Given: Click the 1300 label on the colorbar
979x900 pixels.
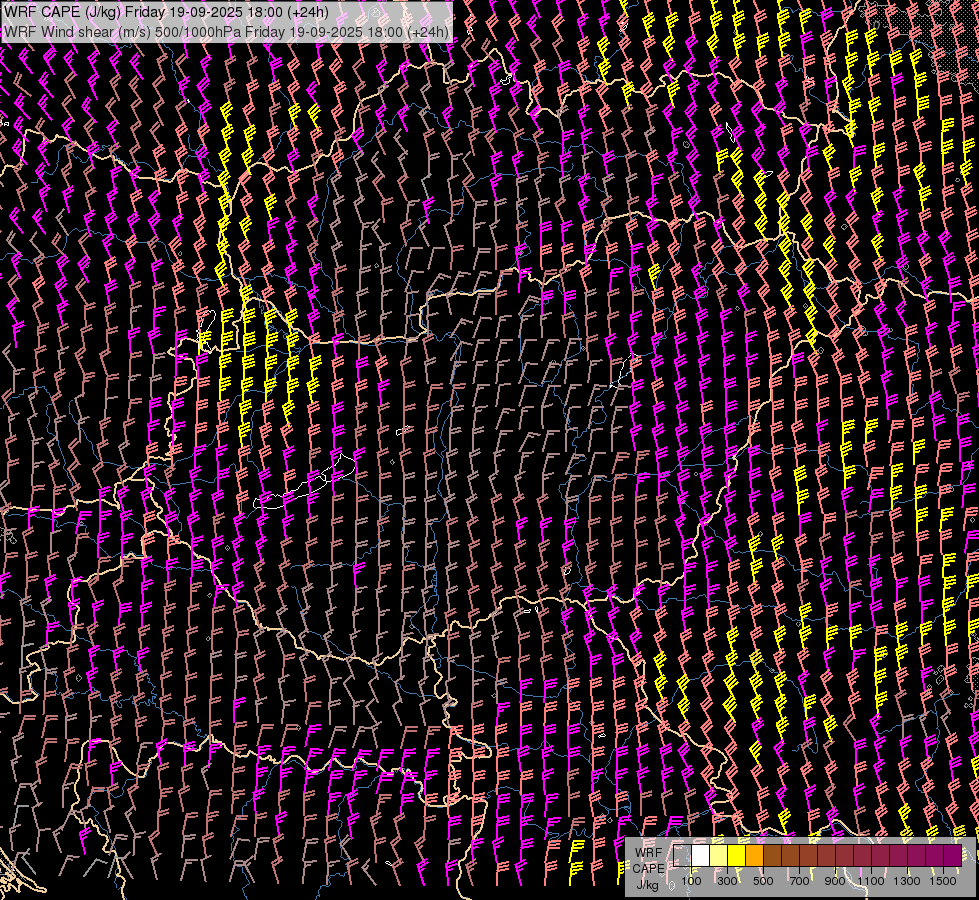Looking at the screenshot, I should pyautogui.click(x=906, y=881).
